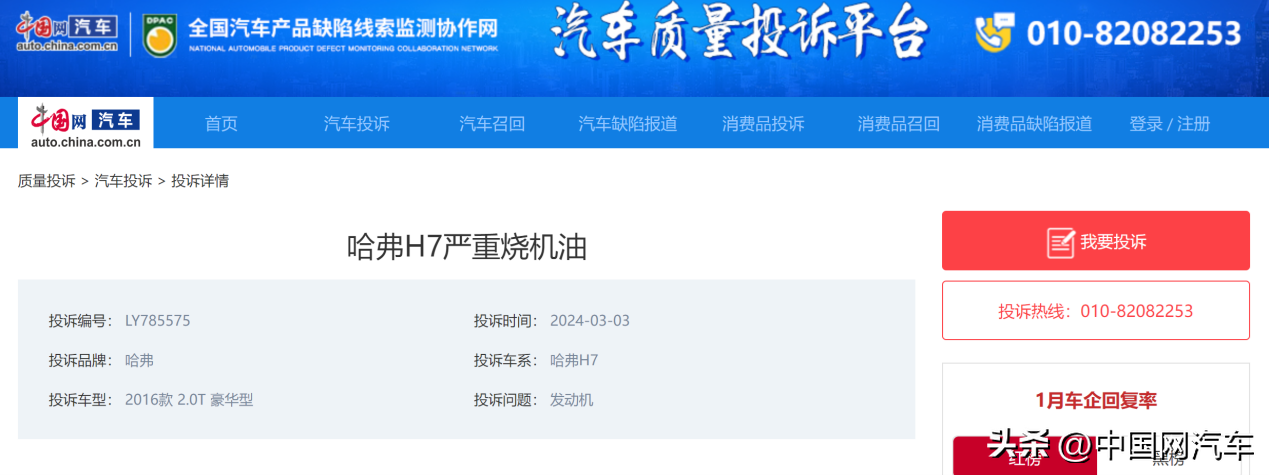Click the complaint number LY785575
Viewport: 1269px width, 475px height.
158,321
